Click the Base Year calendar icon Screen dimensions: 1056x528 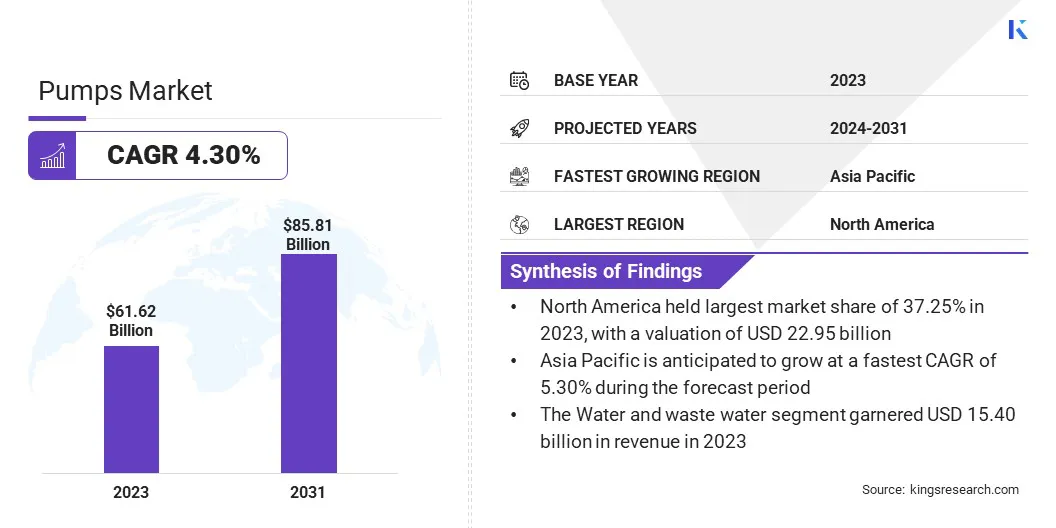(x=519, y=80)
